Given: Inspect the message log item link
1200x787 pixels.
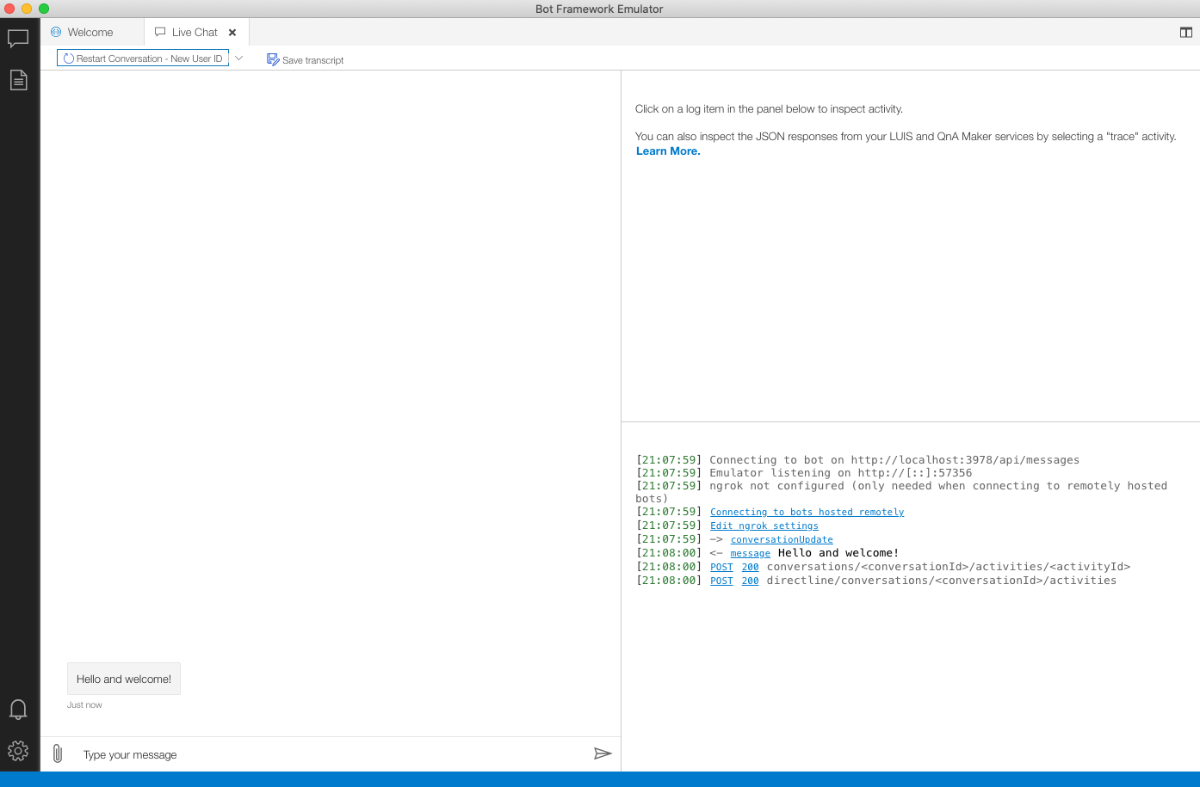Looking at the screenshot, I should click(x=750, y=553).
